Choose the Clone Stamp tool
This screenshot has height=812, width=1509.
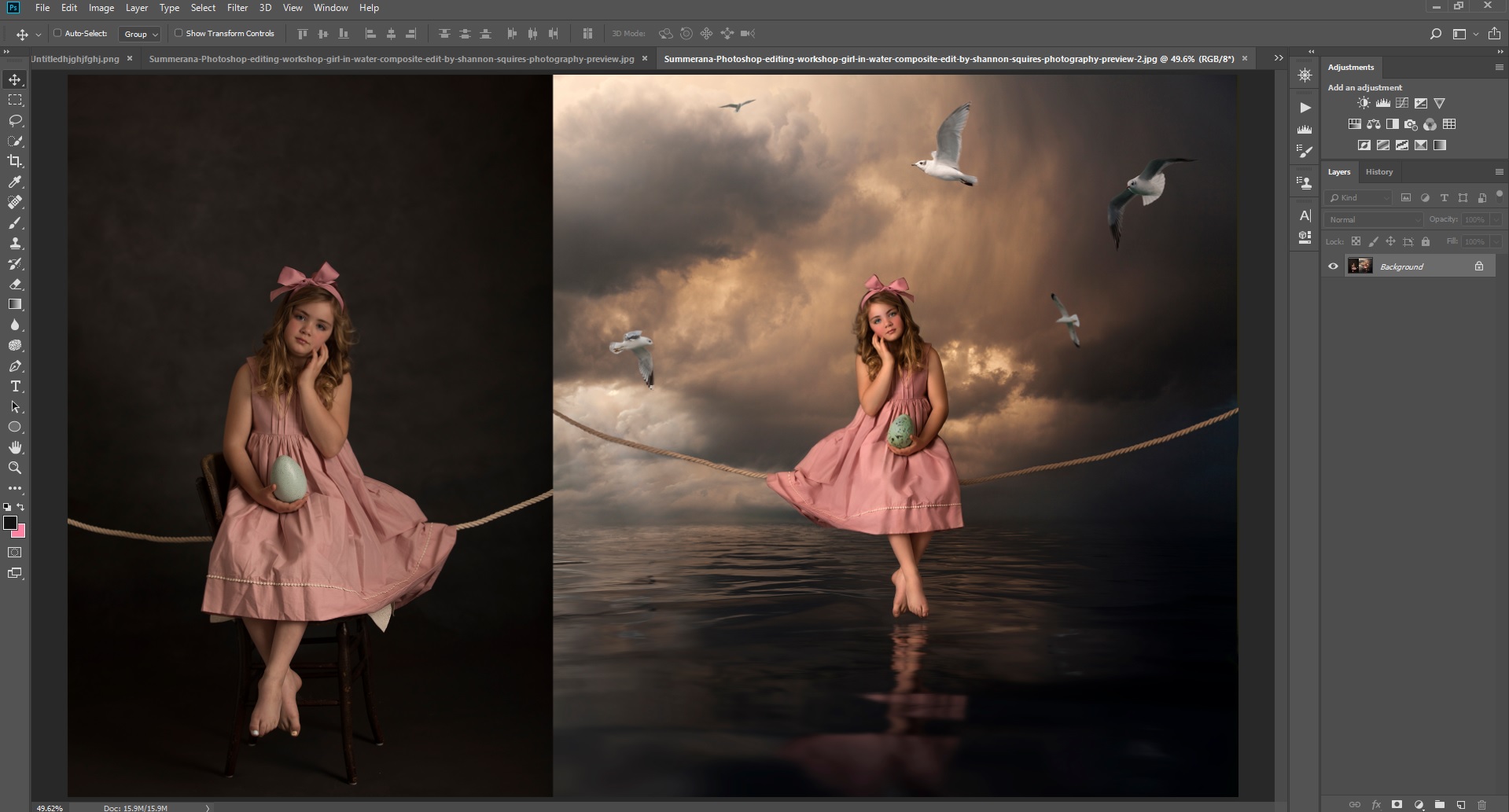pyautogui.click(x=15, y=243)
